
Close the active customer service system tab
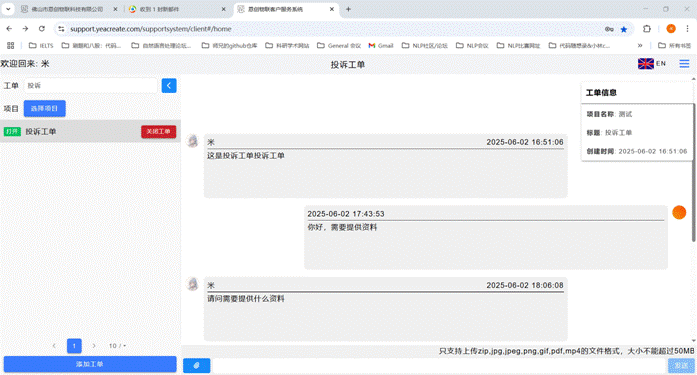[x=332, y=9]
